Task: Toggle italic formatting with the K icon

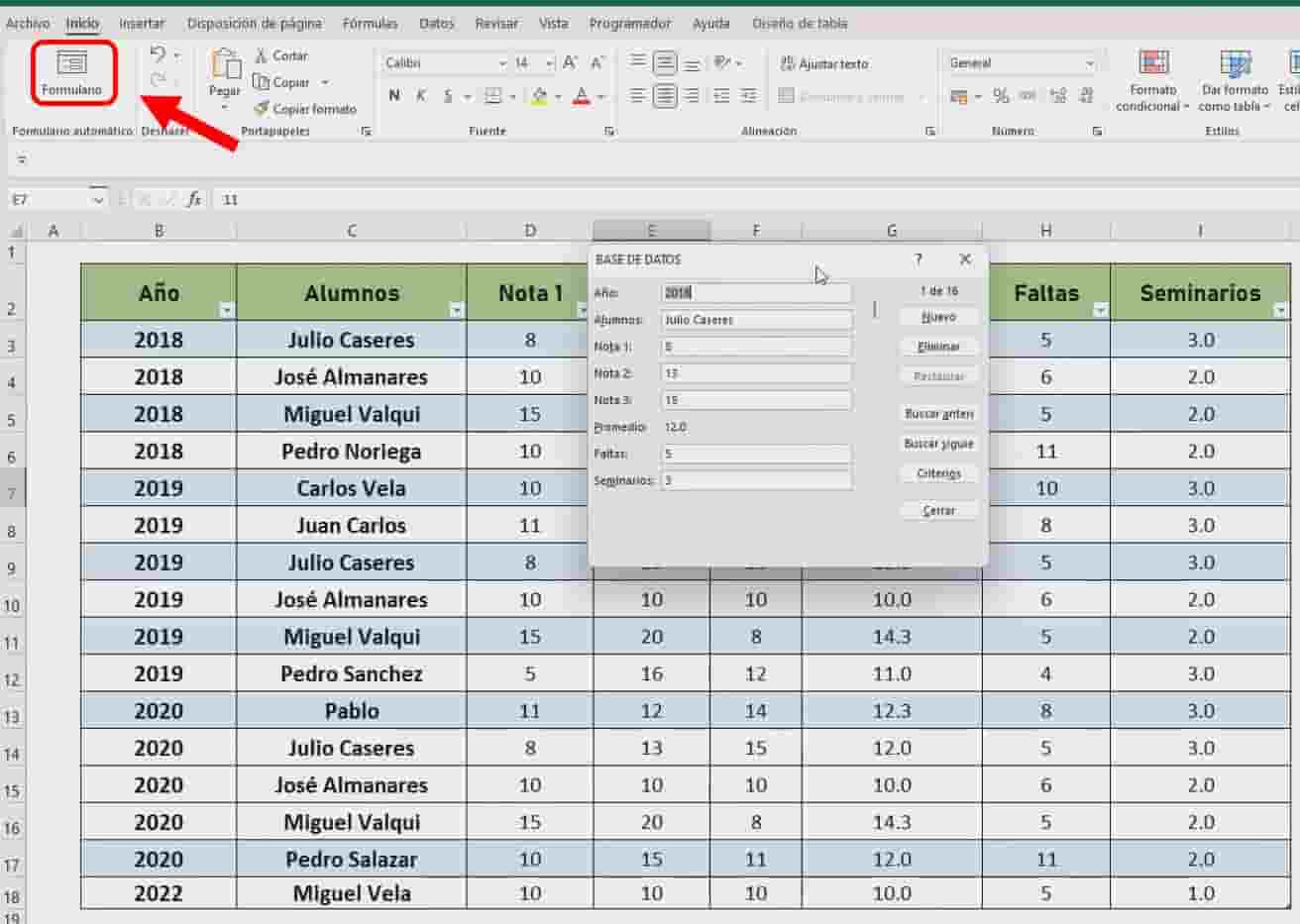Action: (420, 96)
